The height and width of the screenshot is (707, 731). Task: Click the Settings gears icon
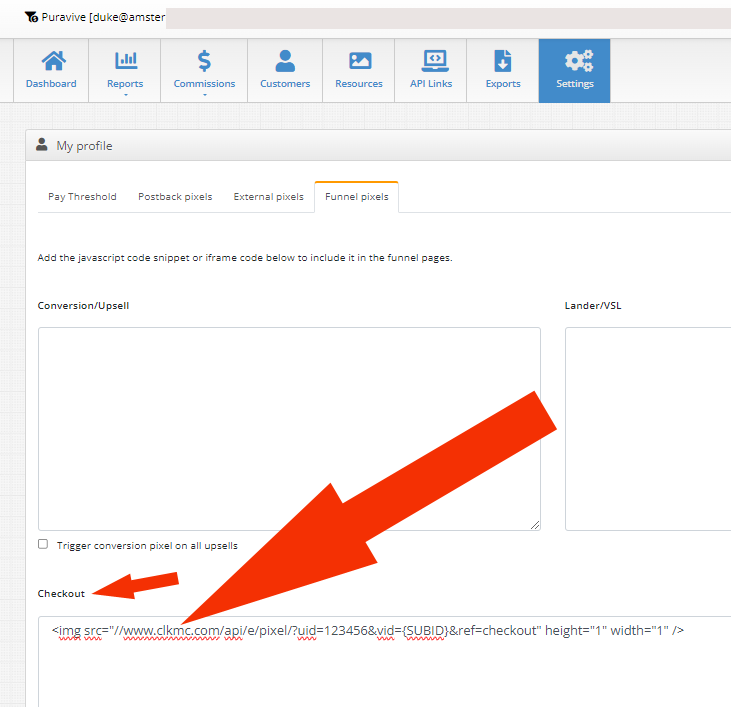click(579, 61)
